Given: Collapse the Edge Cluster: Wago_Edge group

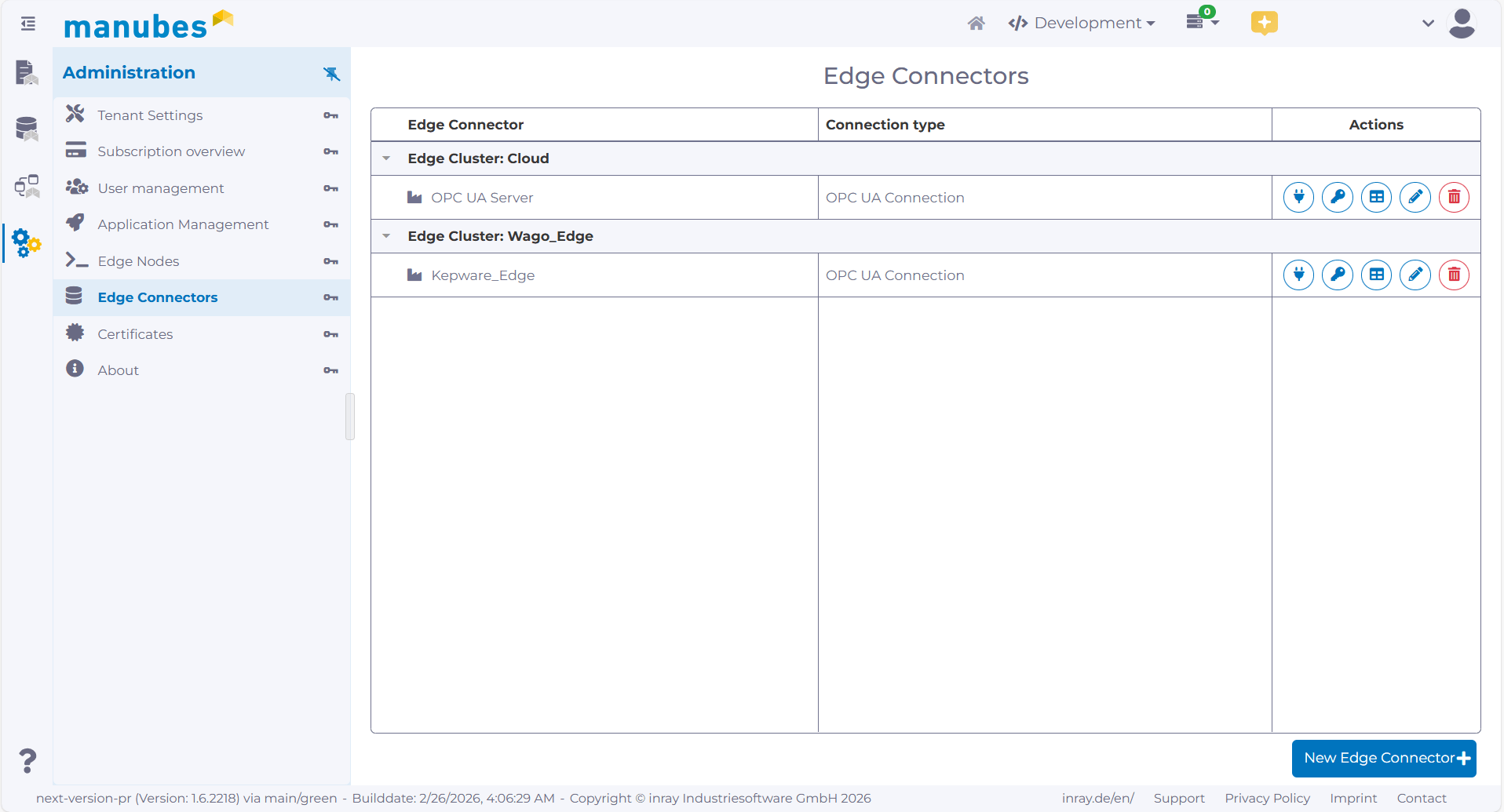Looking at the screenshot, I should coord(385,235).
